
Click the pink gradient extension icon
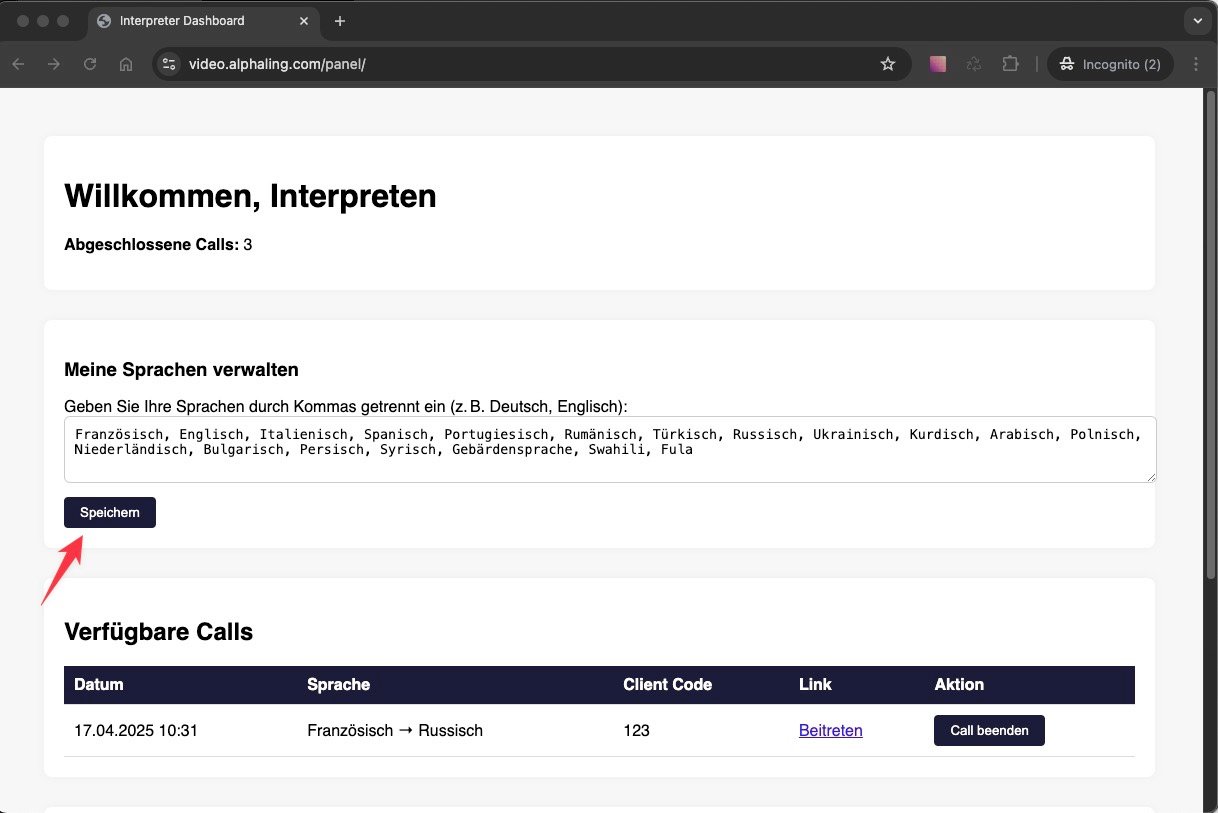pos(938,64)
